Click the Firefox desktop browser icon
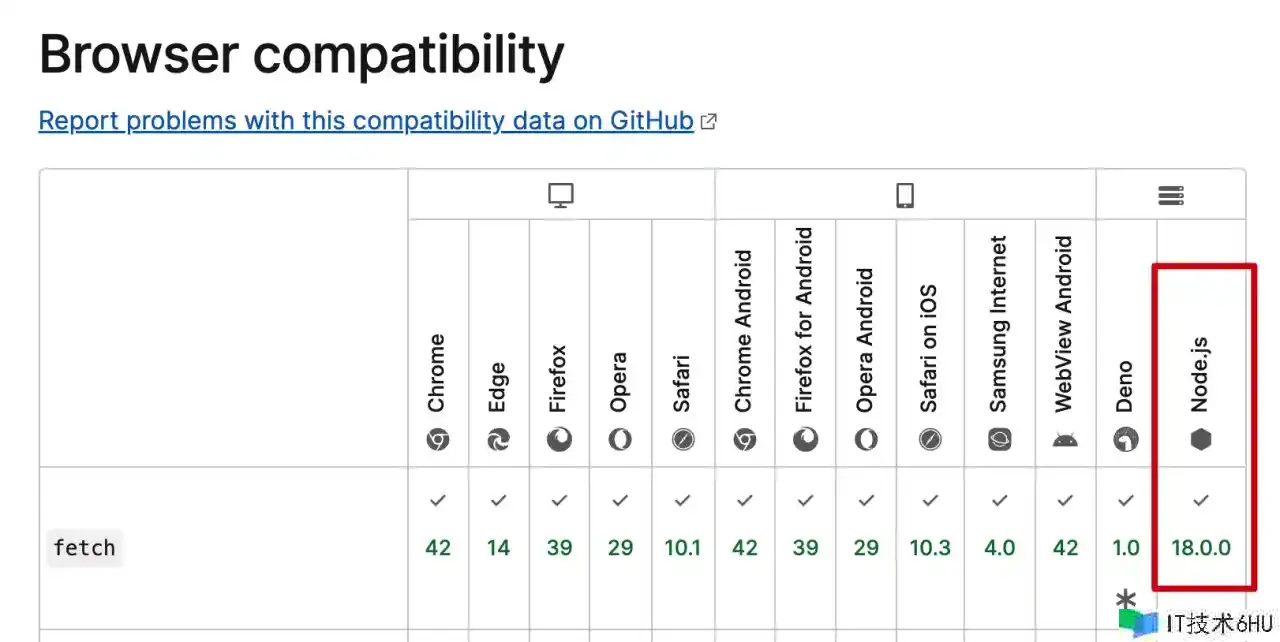The width and height of the screenshot is (1280, 642). 559,439
